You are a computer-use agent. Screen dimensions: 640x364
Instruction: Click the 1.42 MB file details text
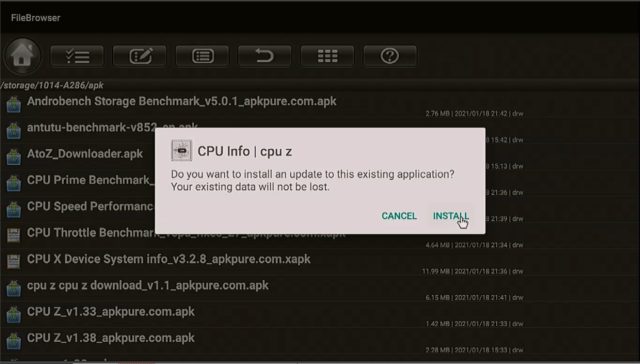(x=474, y=324)
